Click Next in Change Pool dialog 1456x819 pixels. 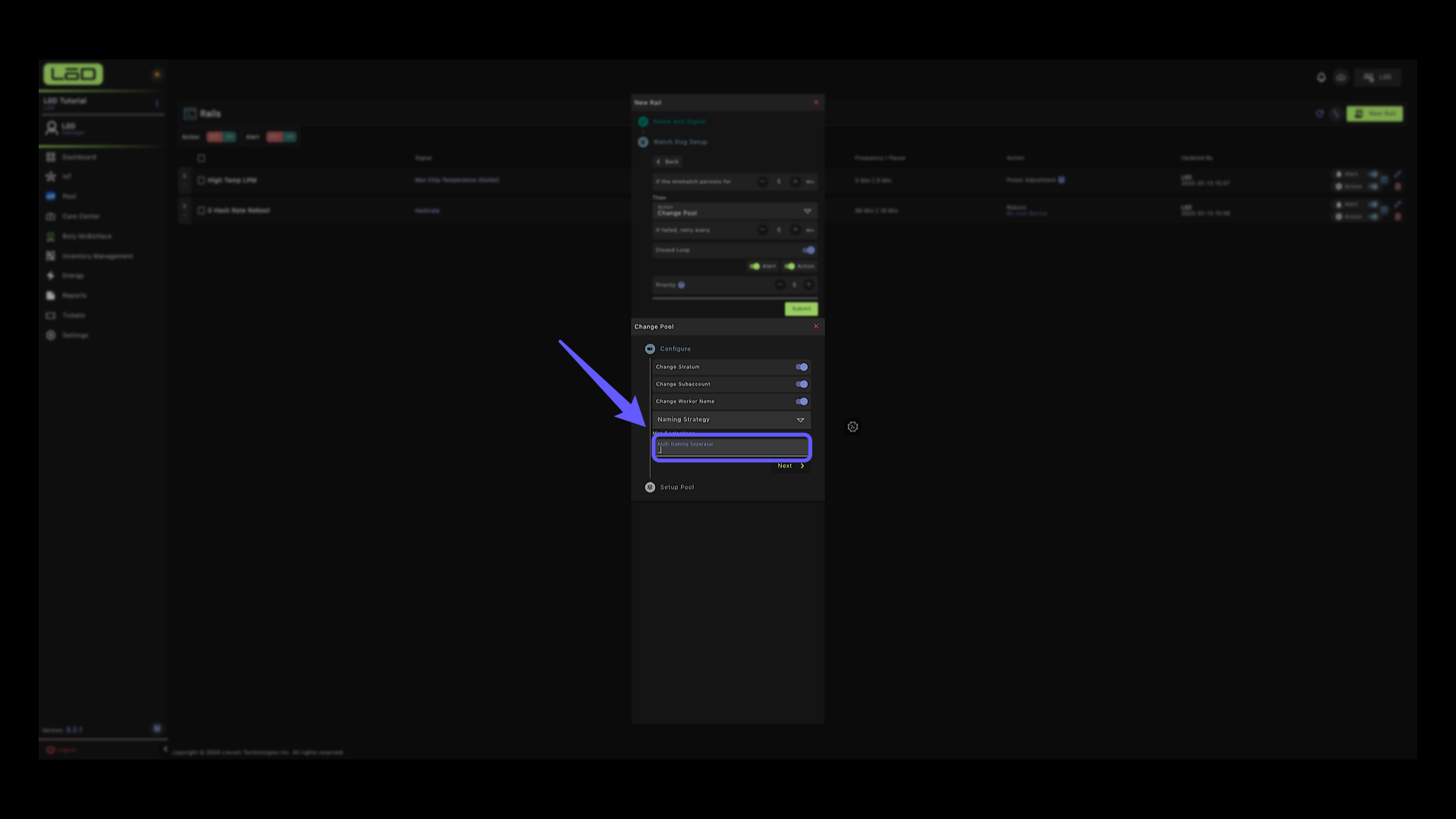point(791,466)
